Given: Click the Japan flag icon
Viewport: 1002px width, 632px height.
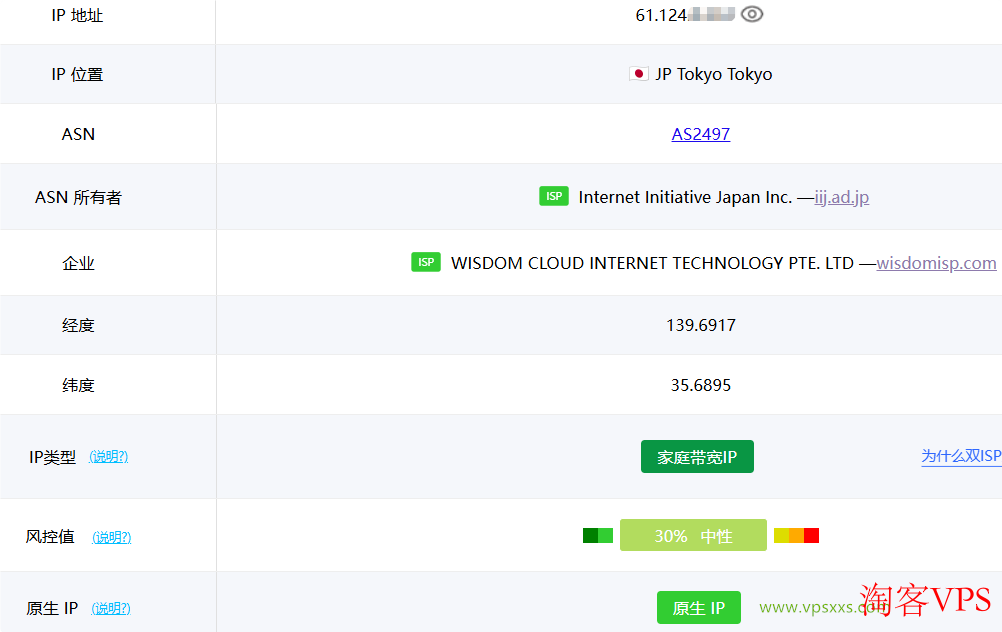Looking at the screenshot, I should coord(638,74).
